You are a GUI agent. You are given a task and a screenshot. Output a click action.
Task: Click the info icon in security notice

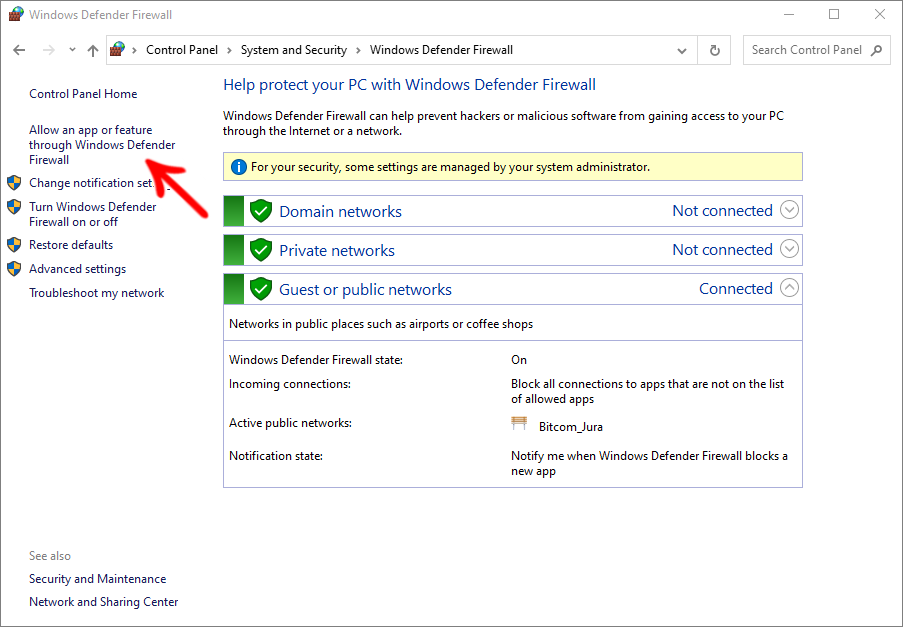(x=238, y=167)
